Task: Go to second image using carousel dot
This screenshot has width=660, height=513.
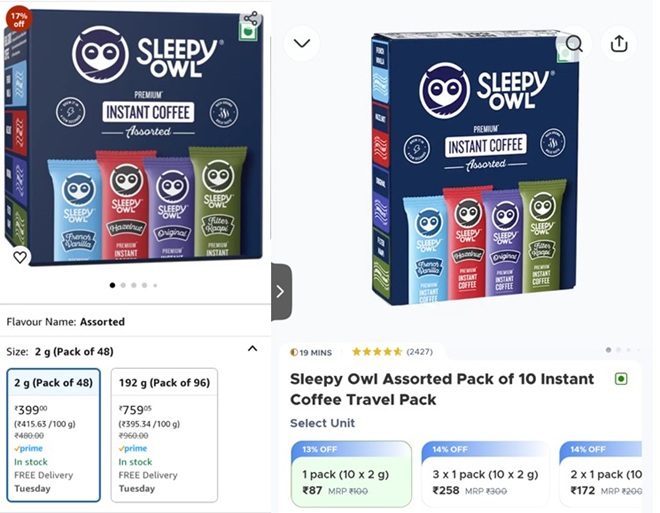Action: pyautogui.click(x=123, y=285)
